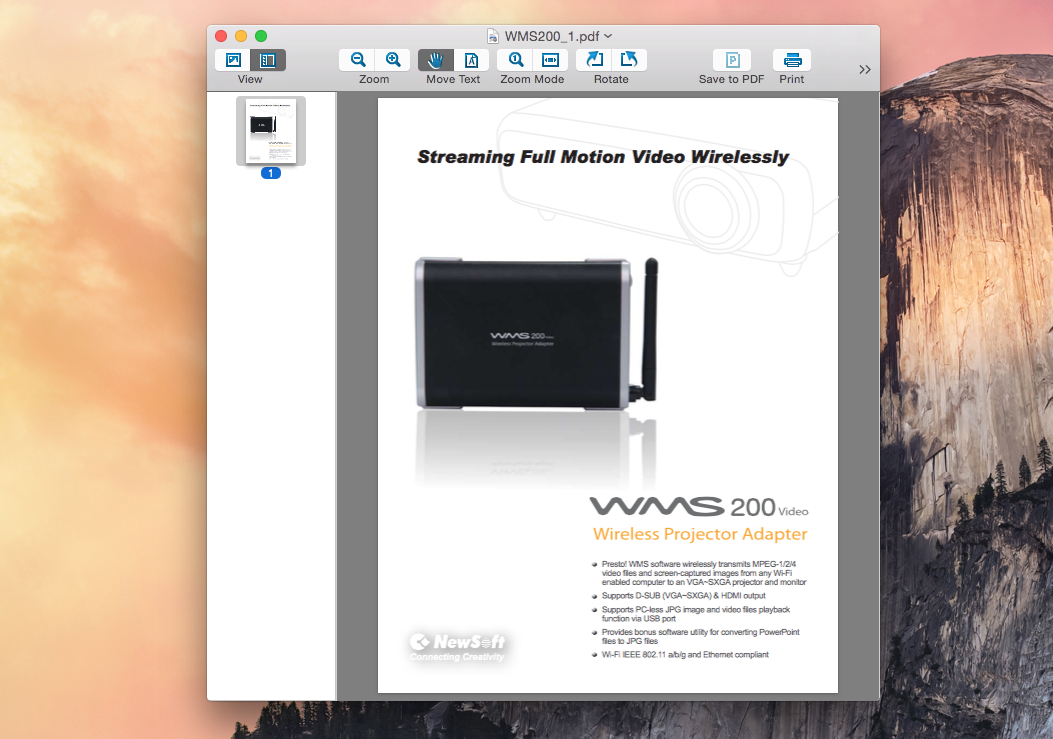Click the Zoom Mode label
The width and height of the screenshot is (1053, 739).
click(532, 79)
